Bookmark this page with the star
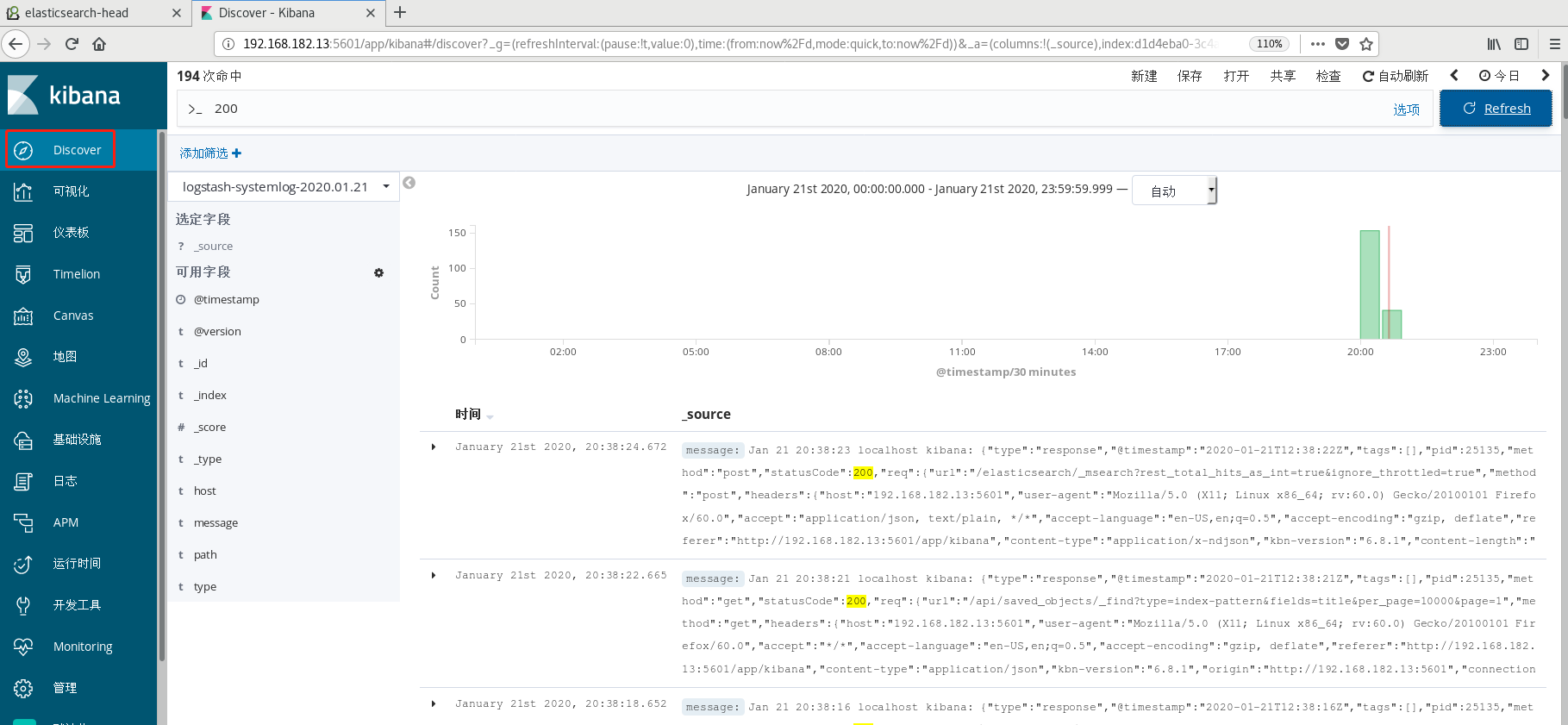The width and height of the screenshot is (1568, 725). pos(1366,44)
